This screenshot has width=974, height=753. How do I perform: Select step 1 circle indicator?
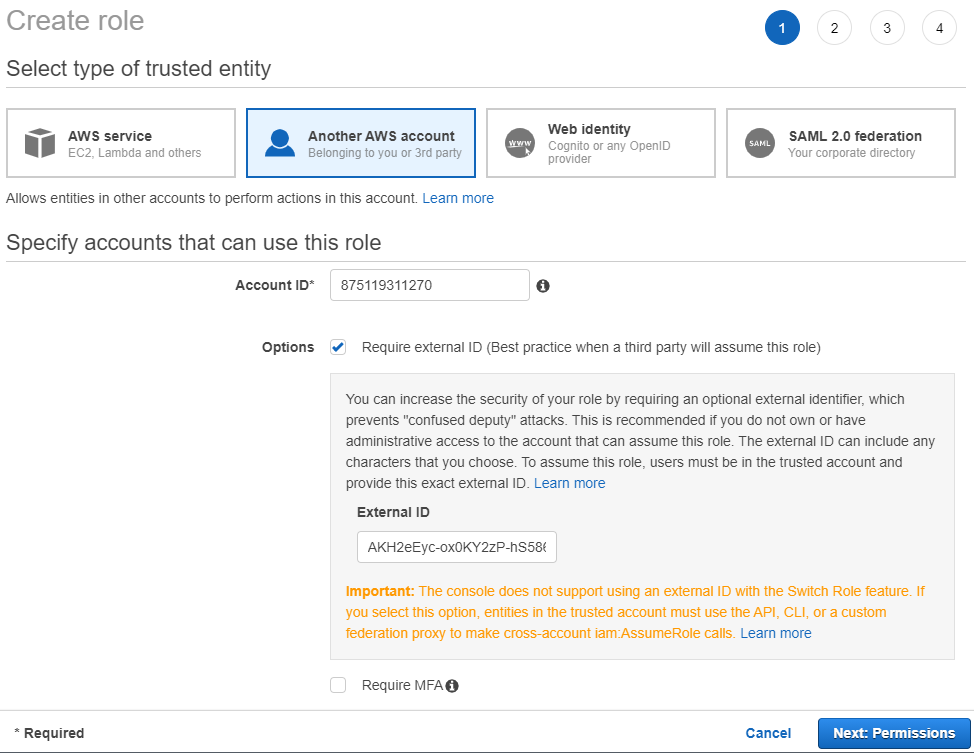(x=782, y=28)
